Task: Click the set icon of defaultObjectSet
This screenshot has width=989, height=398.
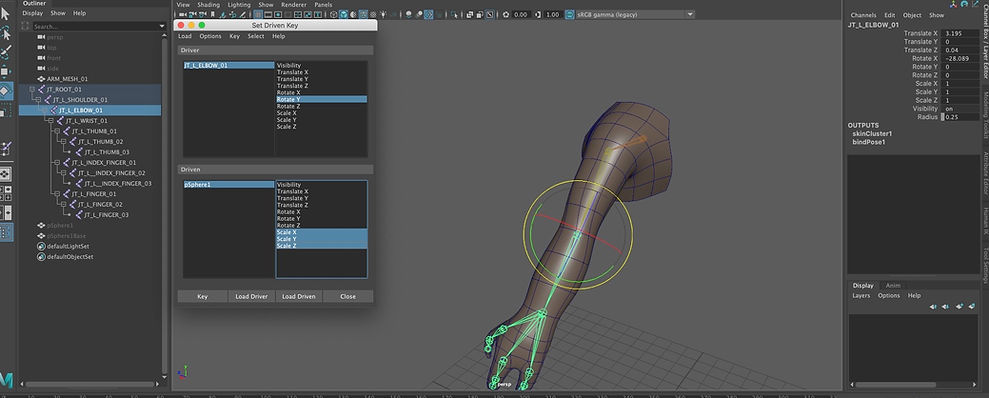Action: pyautogui.click(x=42, y=257)
